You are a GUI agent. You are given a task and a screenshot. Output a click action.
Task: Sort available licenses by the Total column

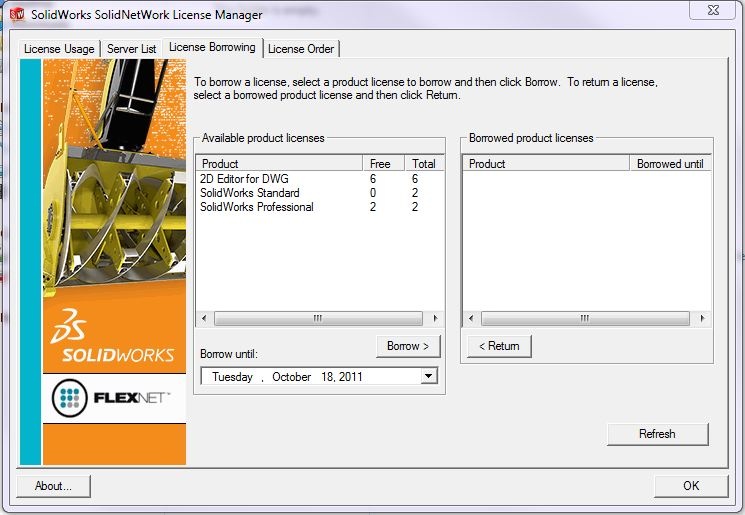coord(424,163)
